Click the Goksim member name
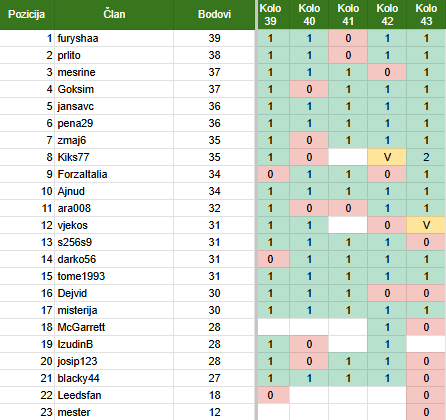The width and height of the screenshot is (446, 420). (x=76, y=89)
